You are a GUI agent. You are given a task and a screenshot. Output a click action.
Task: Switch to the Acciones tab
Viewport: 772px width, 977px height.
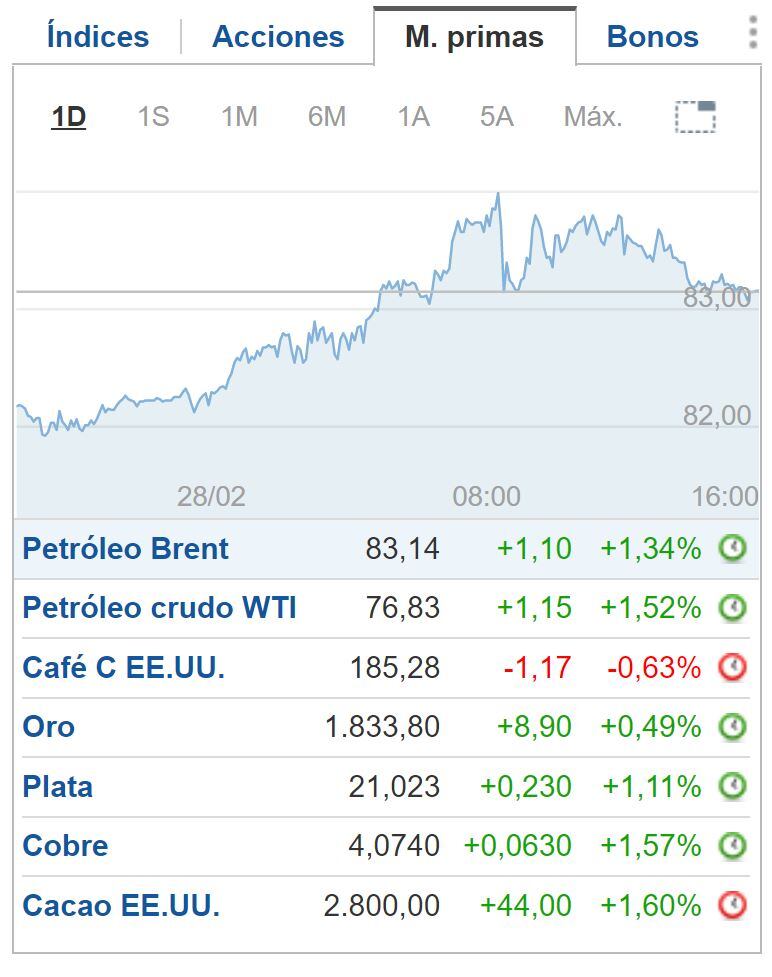tap(277, 35)
